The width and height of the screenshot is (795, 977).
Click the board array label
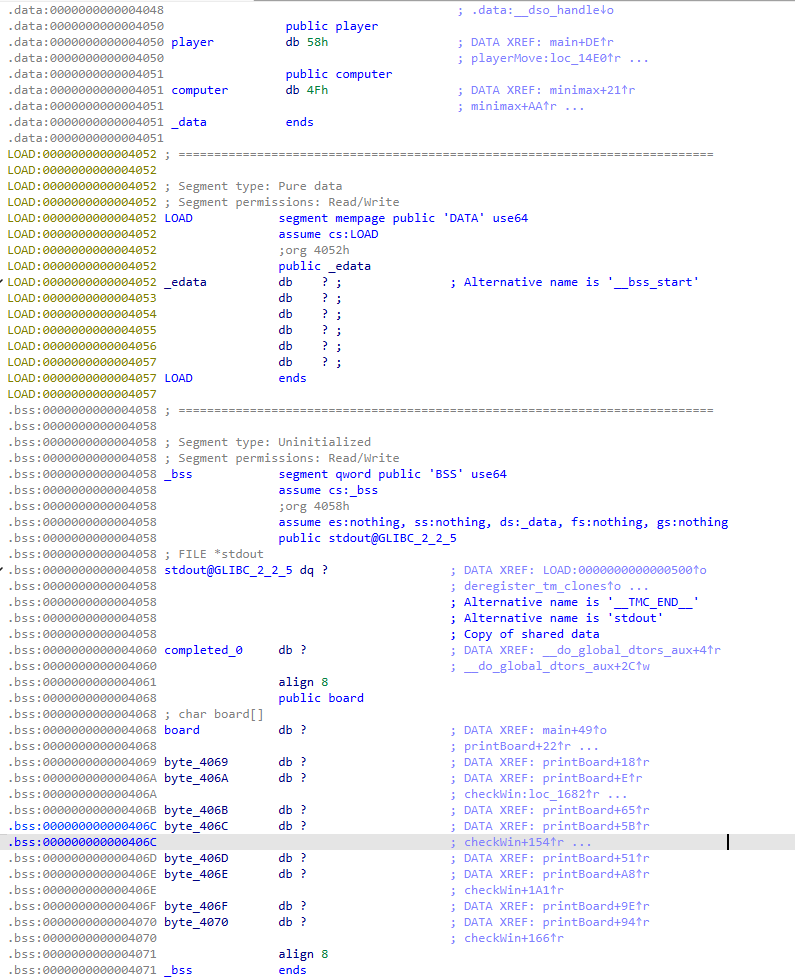182,730
